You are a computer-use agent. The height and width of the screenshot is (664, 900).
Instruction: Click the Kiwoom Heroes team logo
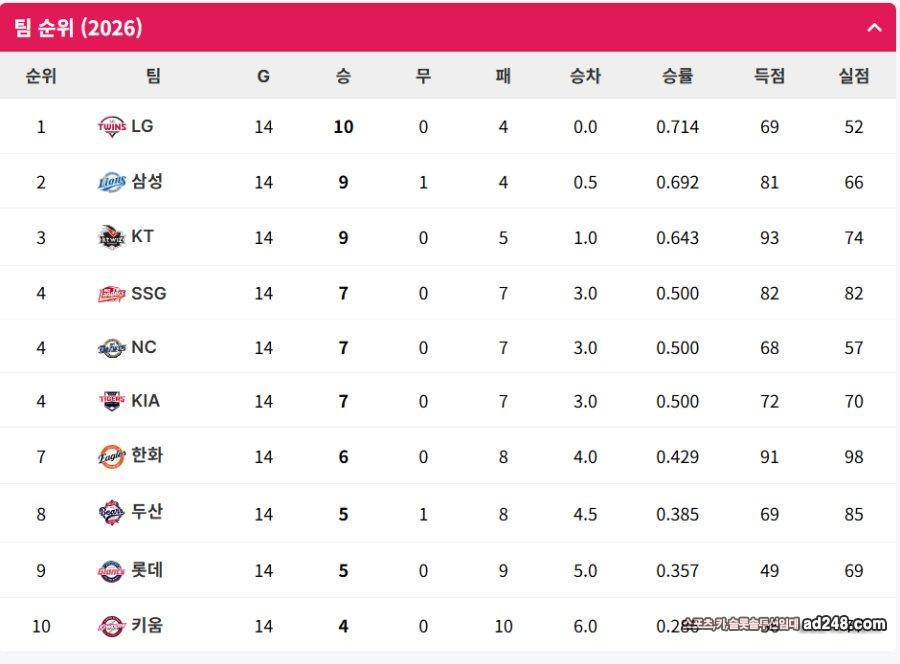pos(111,626)
